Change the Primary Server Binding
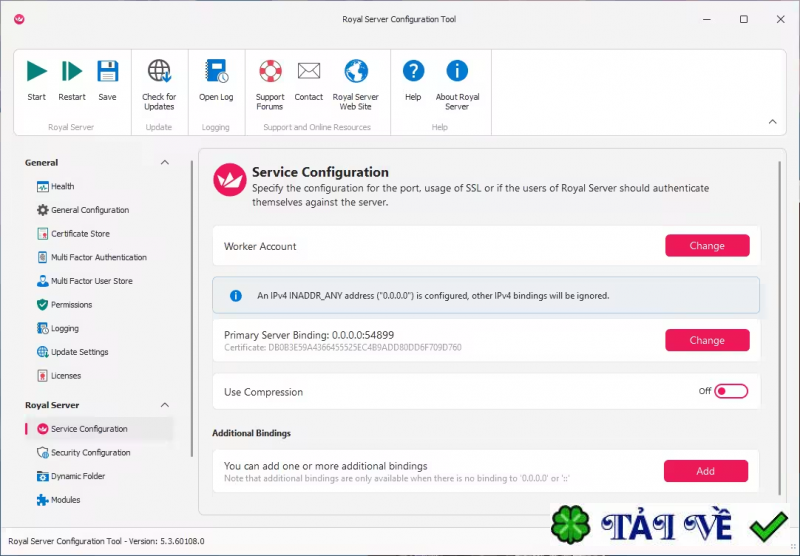Screen dimensions: 800x556 [x=707, y=340]
